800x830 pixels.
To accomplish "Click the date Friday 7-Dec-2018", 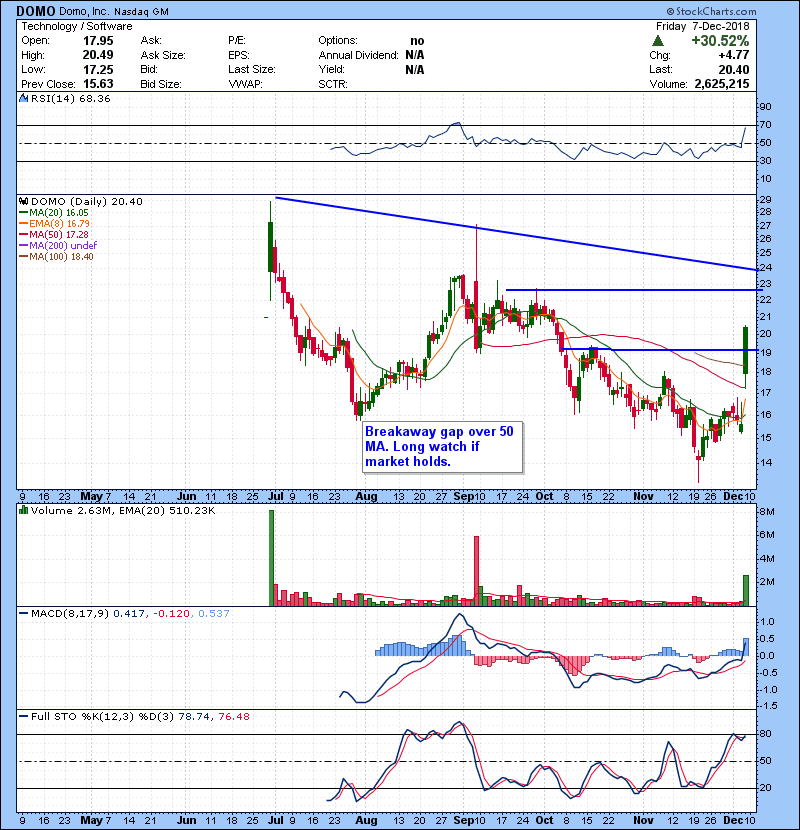I will point(703,26).
